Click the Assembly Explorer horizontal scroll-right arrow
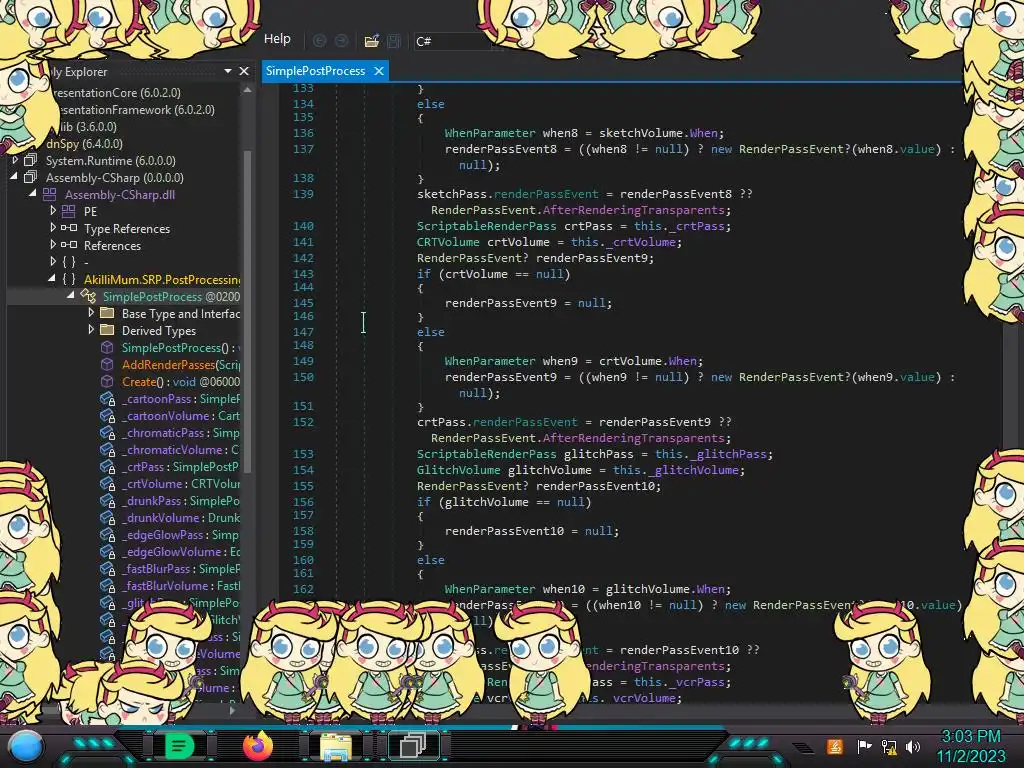 [x=232, y=709]
